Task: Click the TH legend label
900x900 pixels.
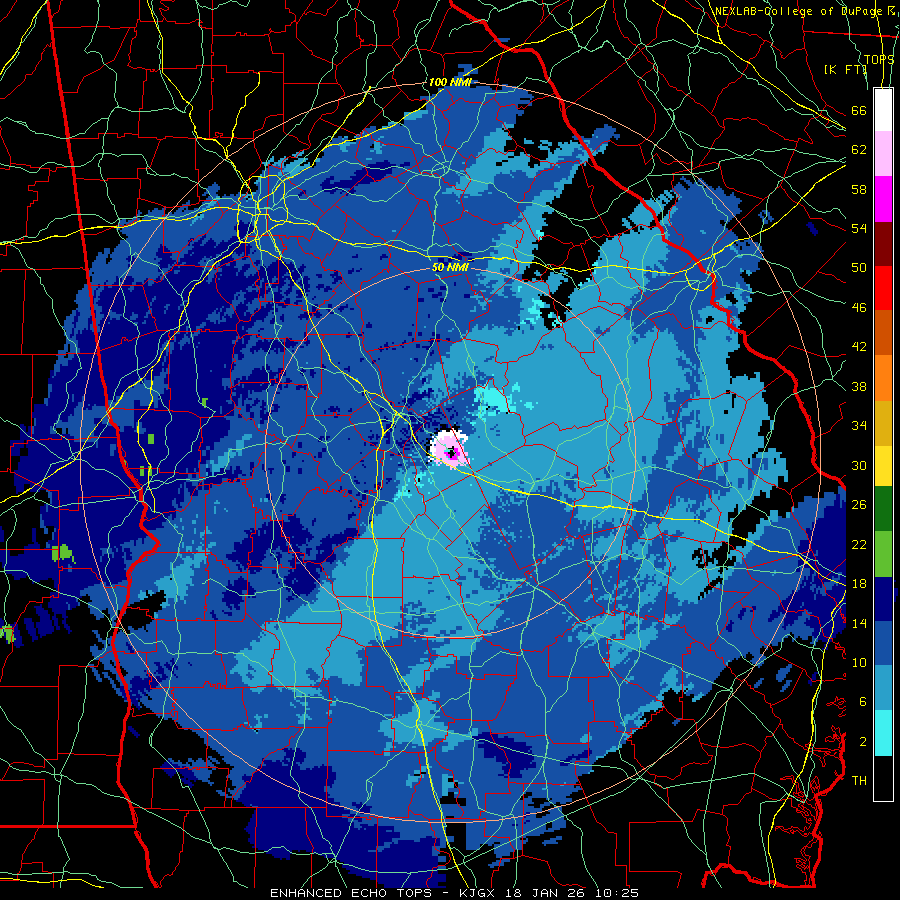Action: point(859,780)
